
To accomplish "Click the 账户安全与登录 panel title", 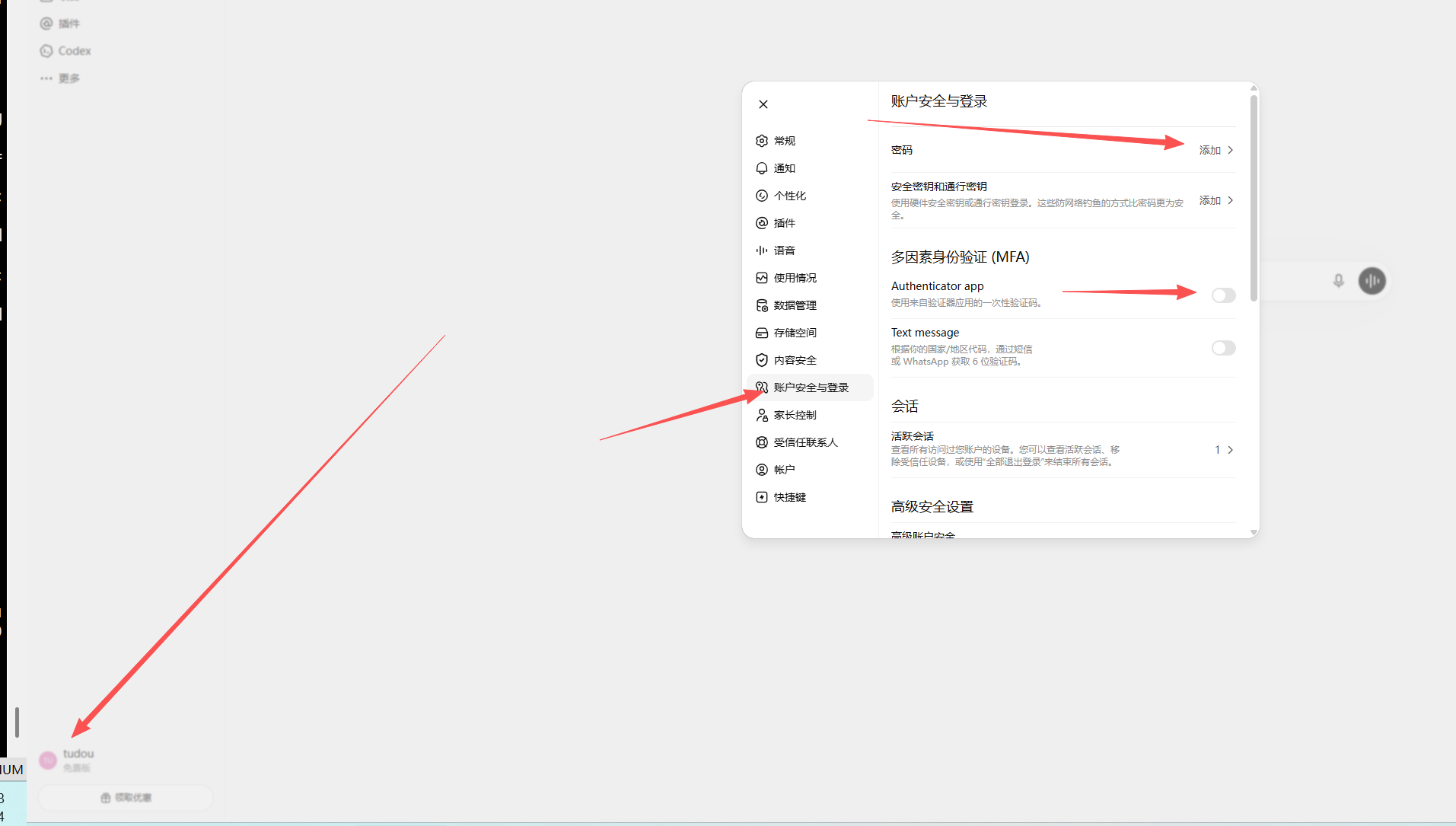I will (938, 101).
